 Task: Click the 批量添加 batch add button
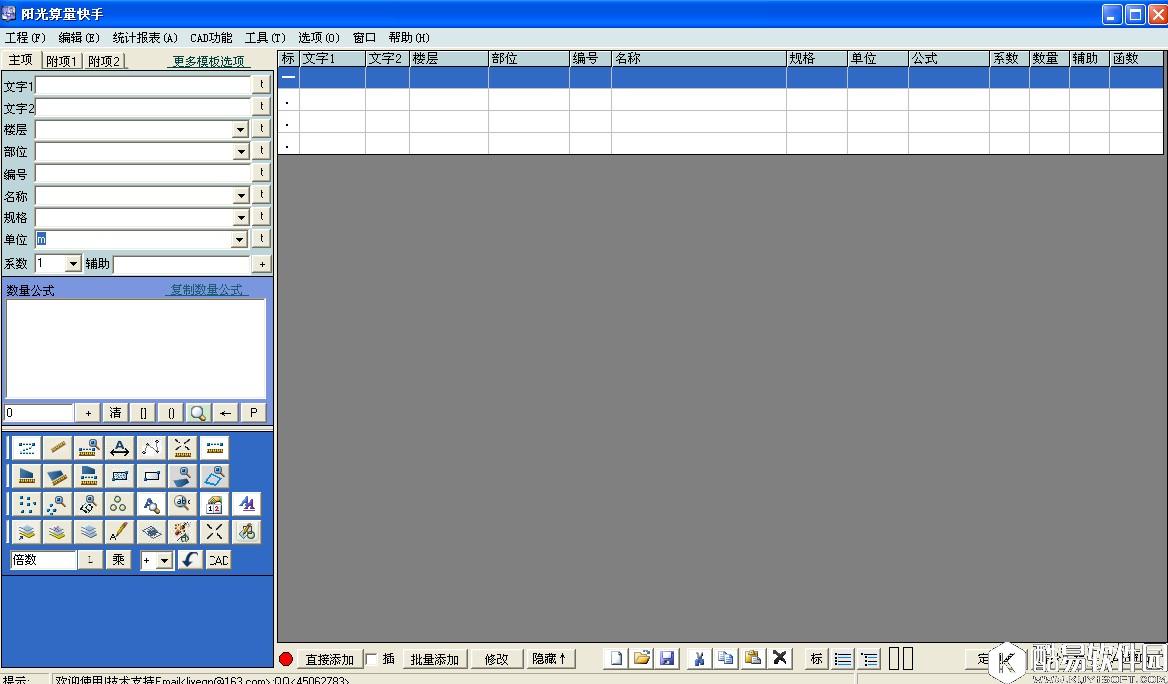tap(434, 658)
